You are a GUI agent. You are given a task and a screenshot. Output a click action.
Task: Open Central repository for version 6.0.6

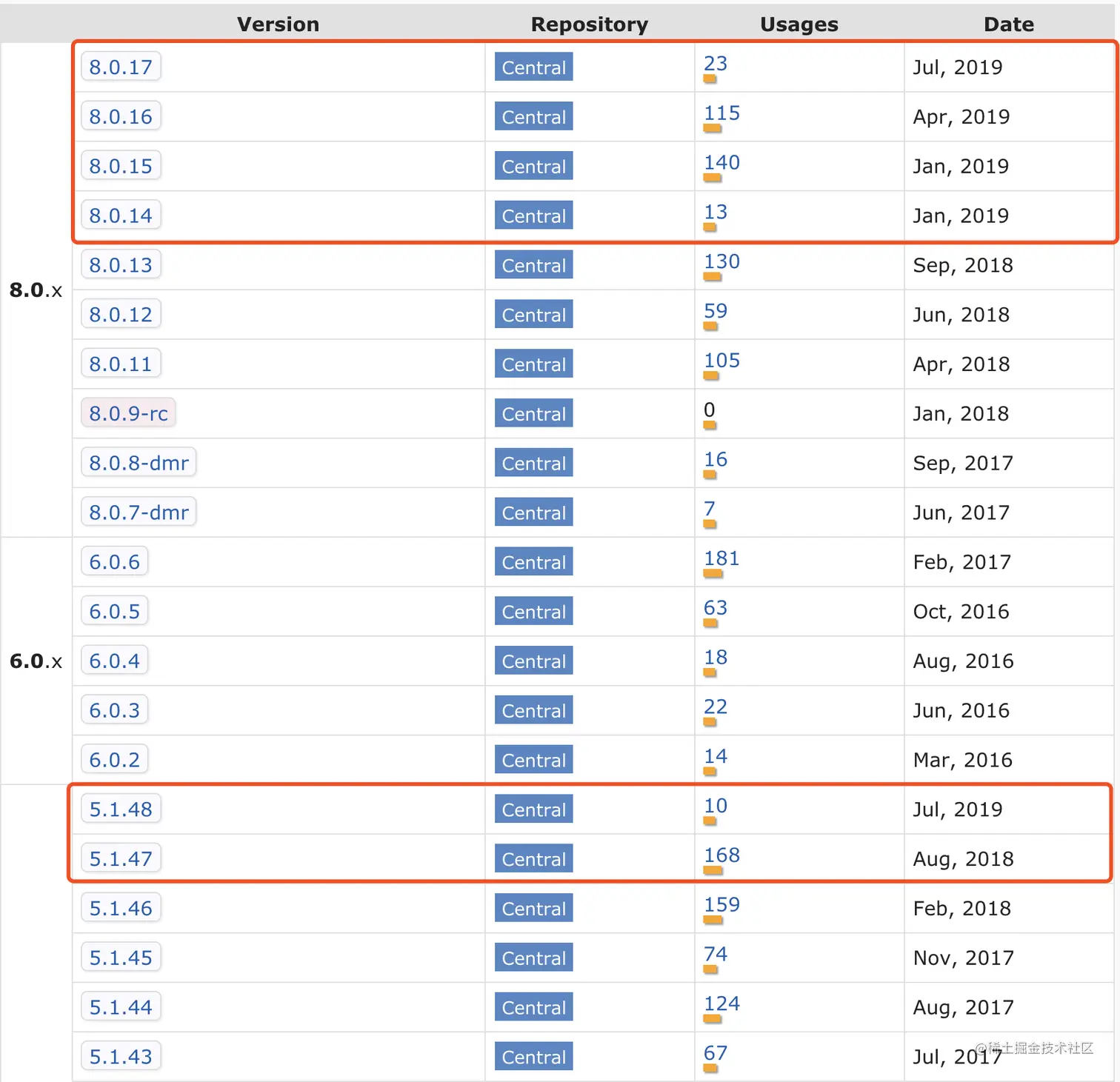(x=533, y=562)
